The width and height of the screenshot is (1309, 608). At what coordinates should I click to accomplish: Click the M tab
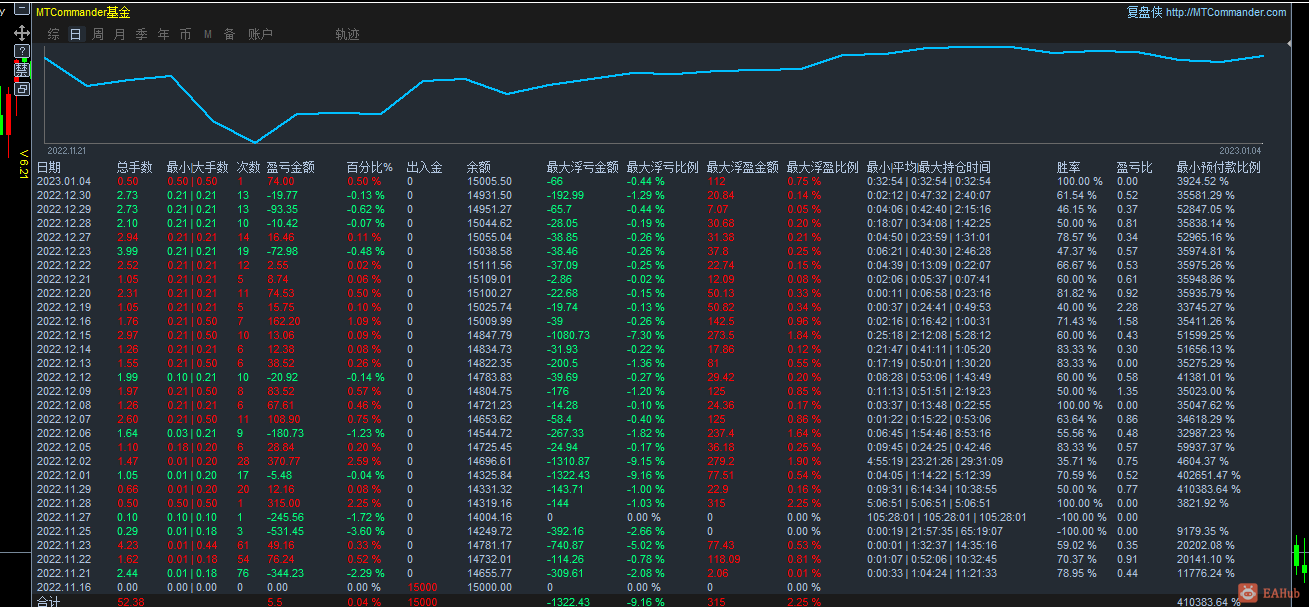(208, 34)
